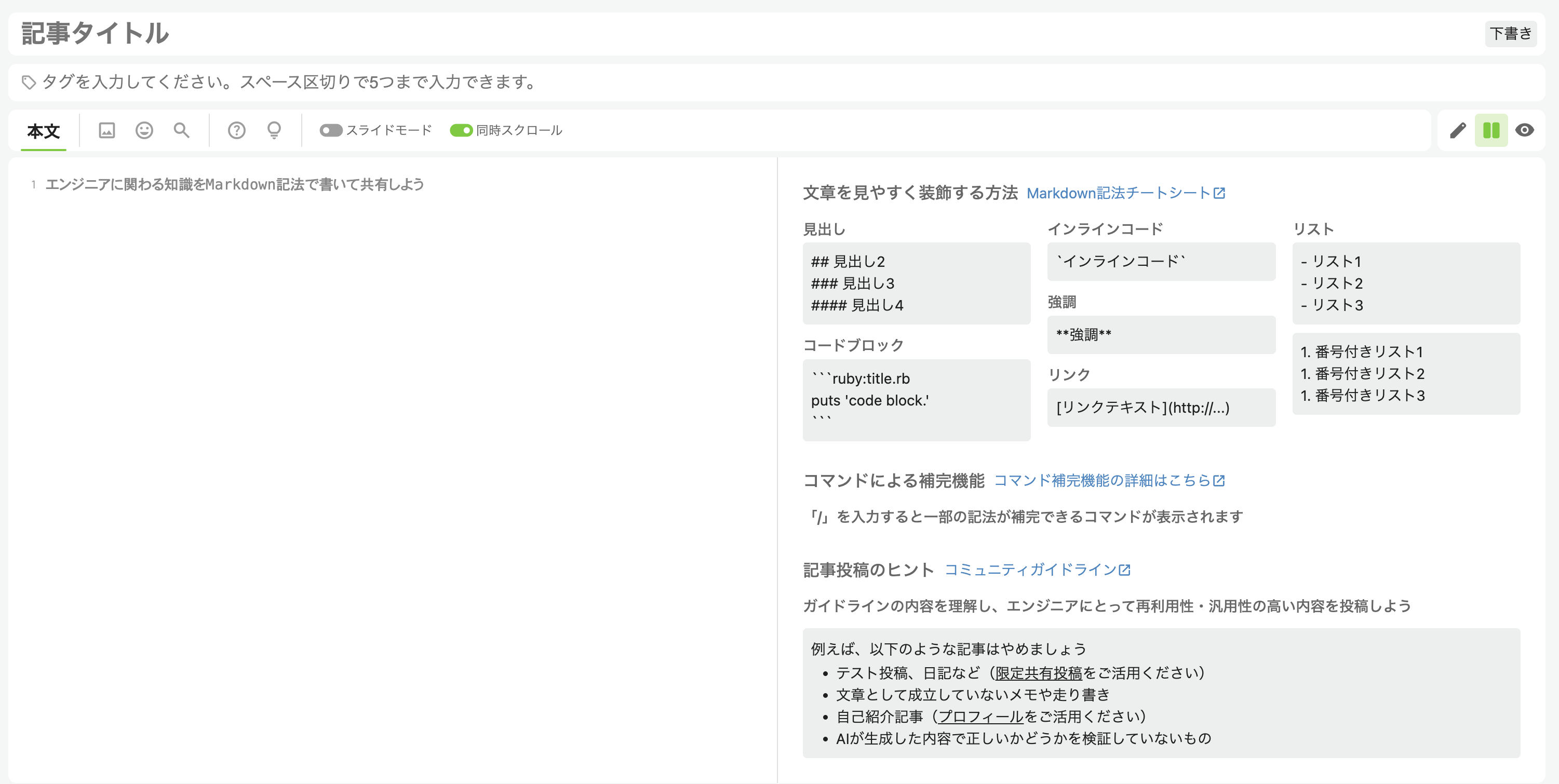Screen dimensions: 1559x784
Task: Select the split-view editing mode icon
Action: 1491,129
